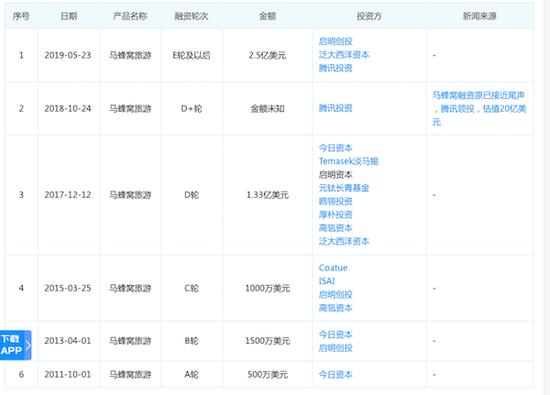Open 泛大西洋资本 link in the 1.33亿美元 row
The image size is (550, 395).
click(344, 241)
